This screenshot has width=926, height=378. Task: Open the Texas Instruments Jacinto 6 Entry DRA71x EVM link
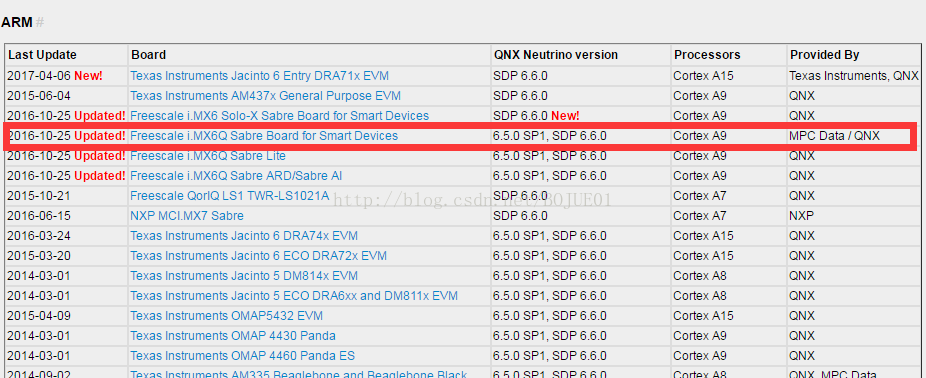259,76
